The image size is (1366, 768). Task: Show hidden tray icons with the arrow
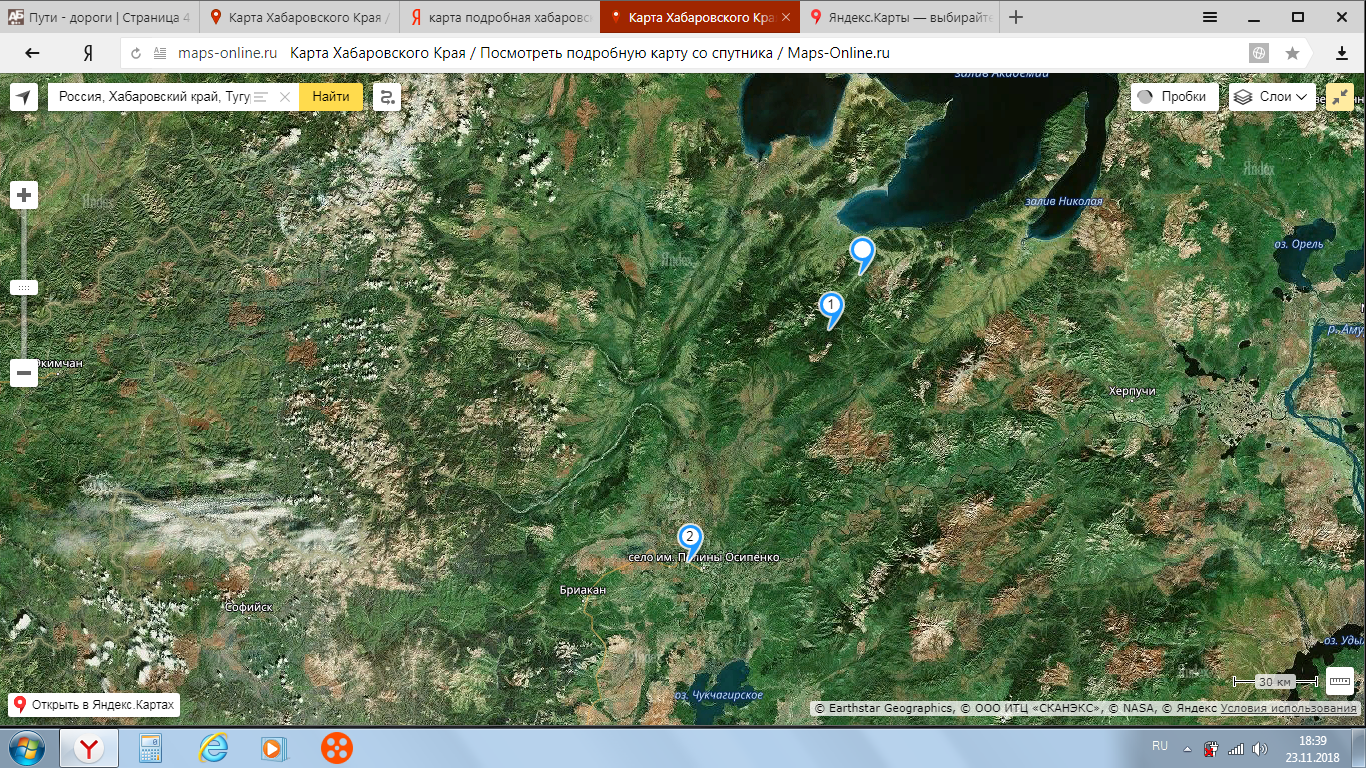point(1188,748)
